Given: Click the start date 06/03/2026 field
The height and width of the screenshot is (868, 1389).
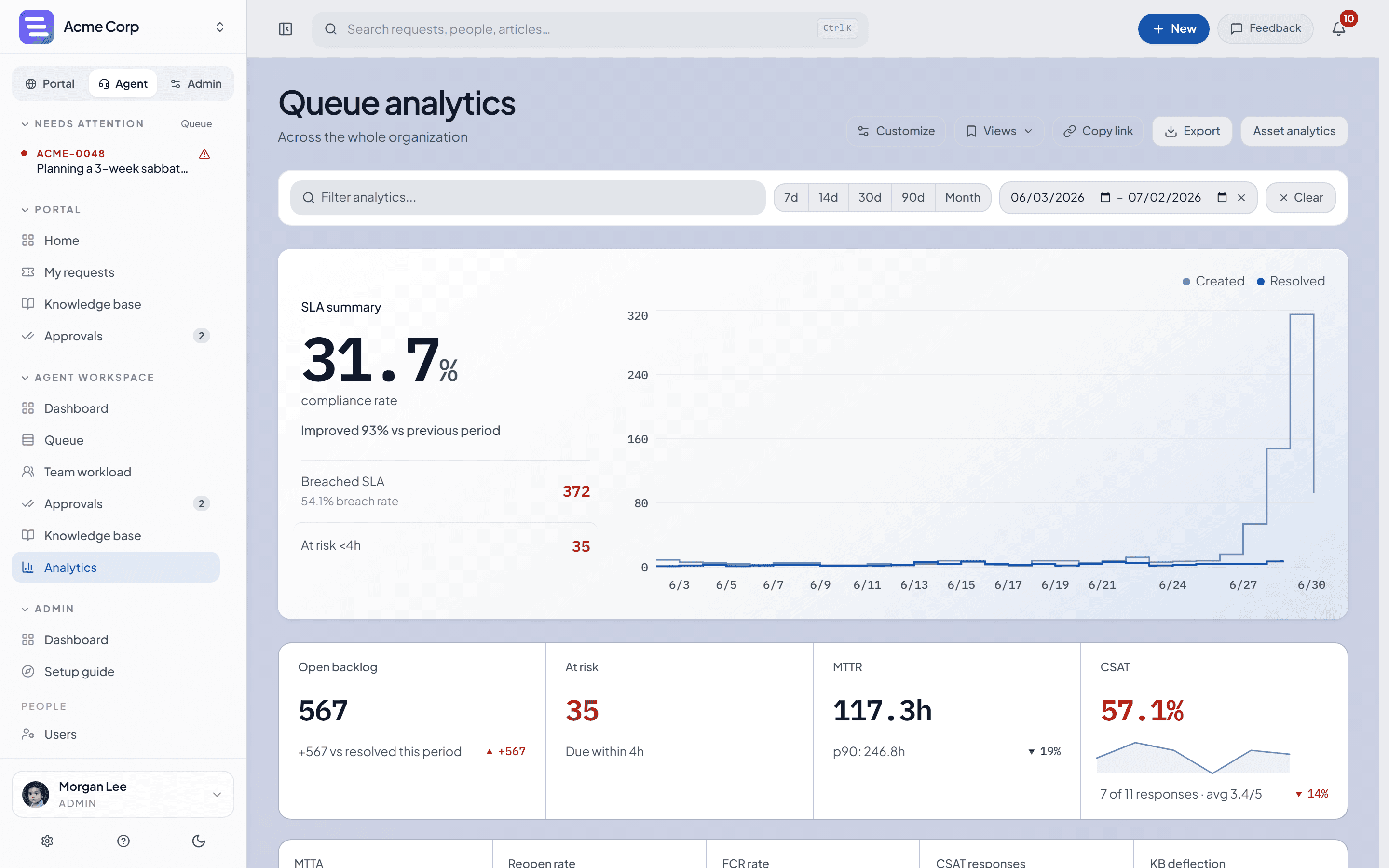Looking at the screenshot, I should pyautogui.click(x=1048, y=198).
